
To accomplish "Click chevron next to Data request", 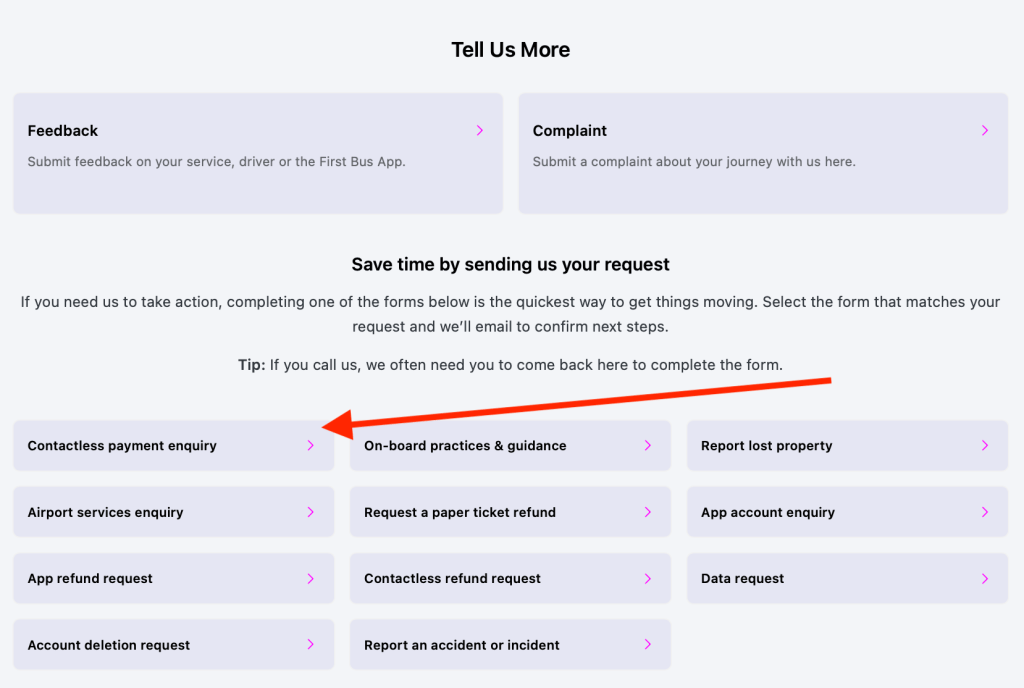I will 985,579.
